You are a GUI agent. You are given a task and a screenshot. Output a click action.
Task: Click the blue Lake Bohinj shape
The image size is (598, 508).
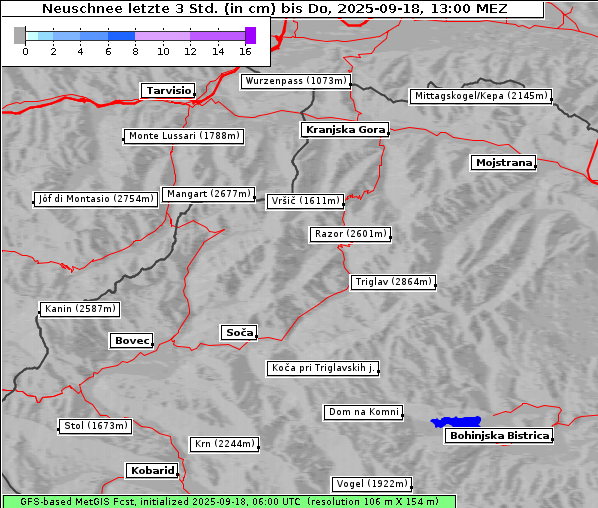pyautogui.click(x=456, y=422)
